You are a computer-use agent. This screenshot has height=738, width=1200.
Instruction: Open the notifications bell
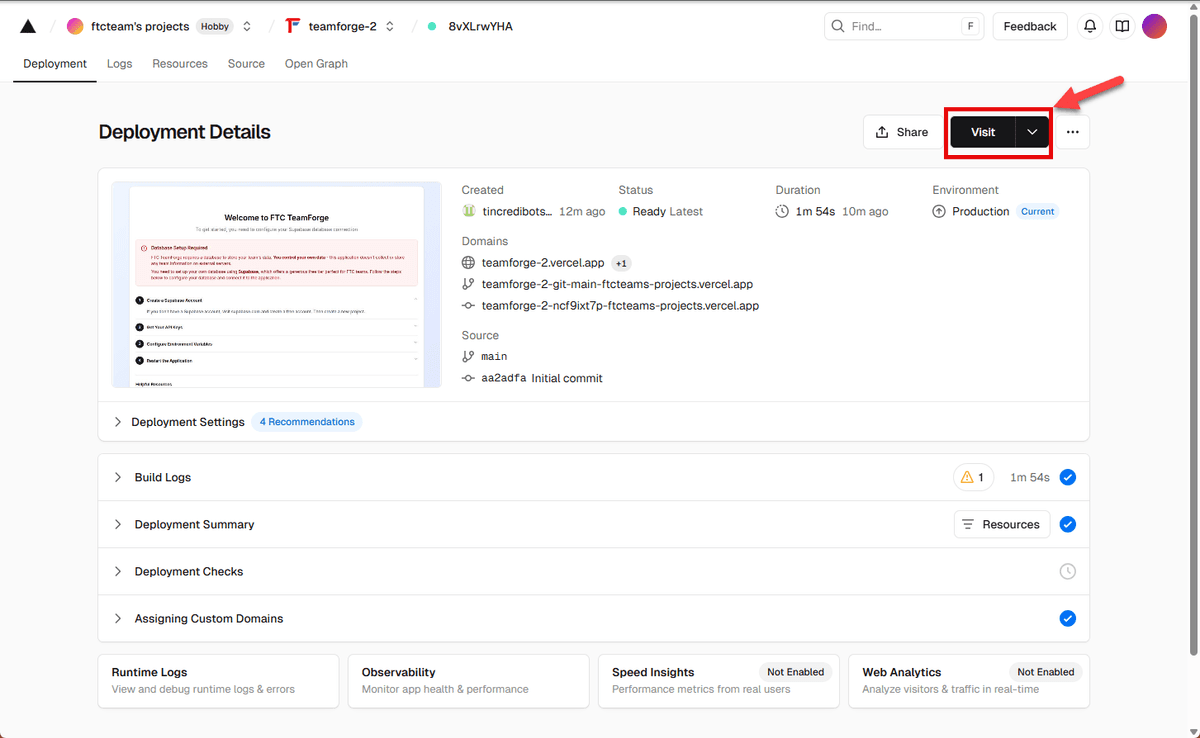point(1089,26)
